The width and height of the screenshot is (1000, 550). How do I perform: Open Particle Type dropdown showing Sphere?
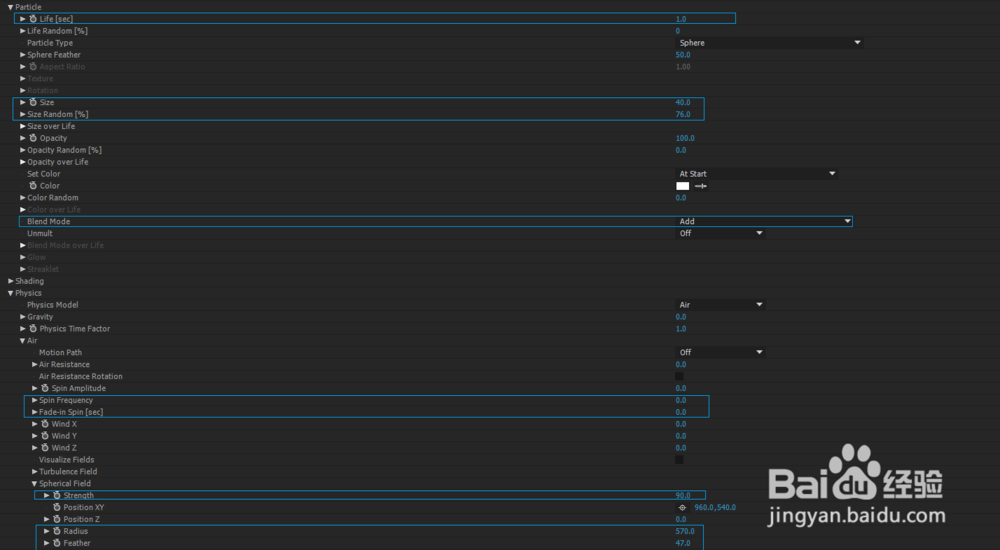click(x=770, y=43)
